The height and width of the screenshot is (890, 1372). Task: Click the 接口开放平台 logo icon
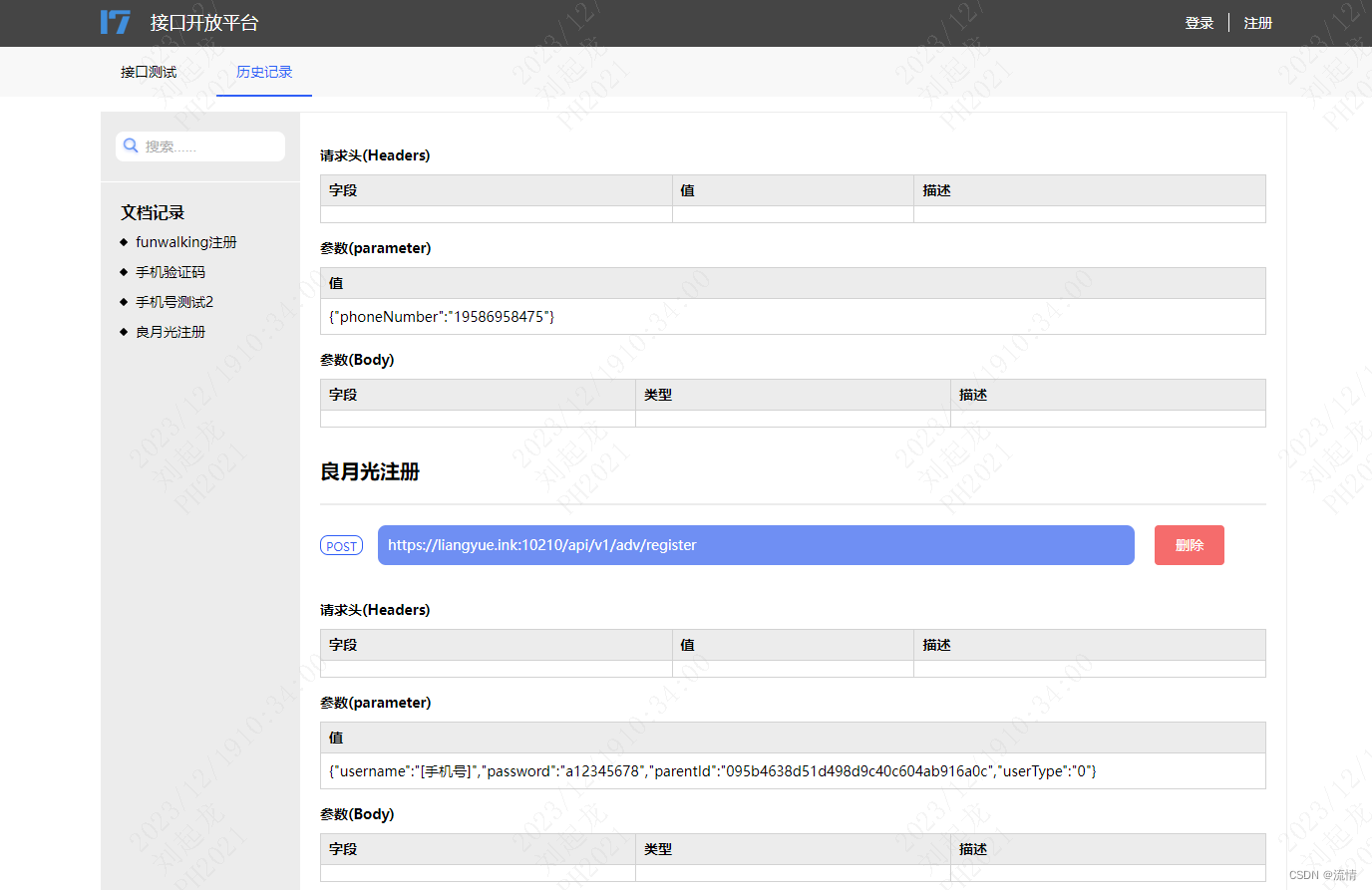116,22
